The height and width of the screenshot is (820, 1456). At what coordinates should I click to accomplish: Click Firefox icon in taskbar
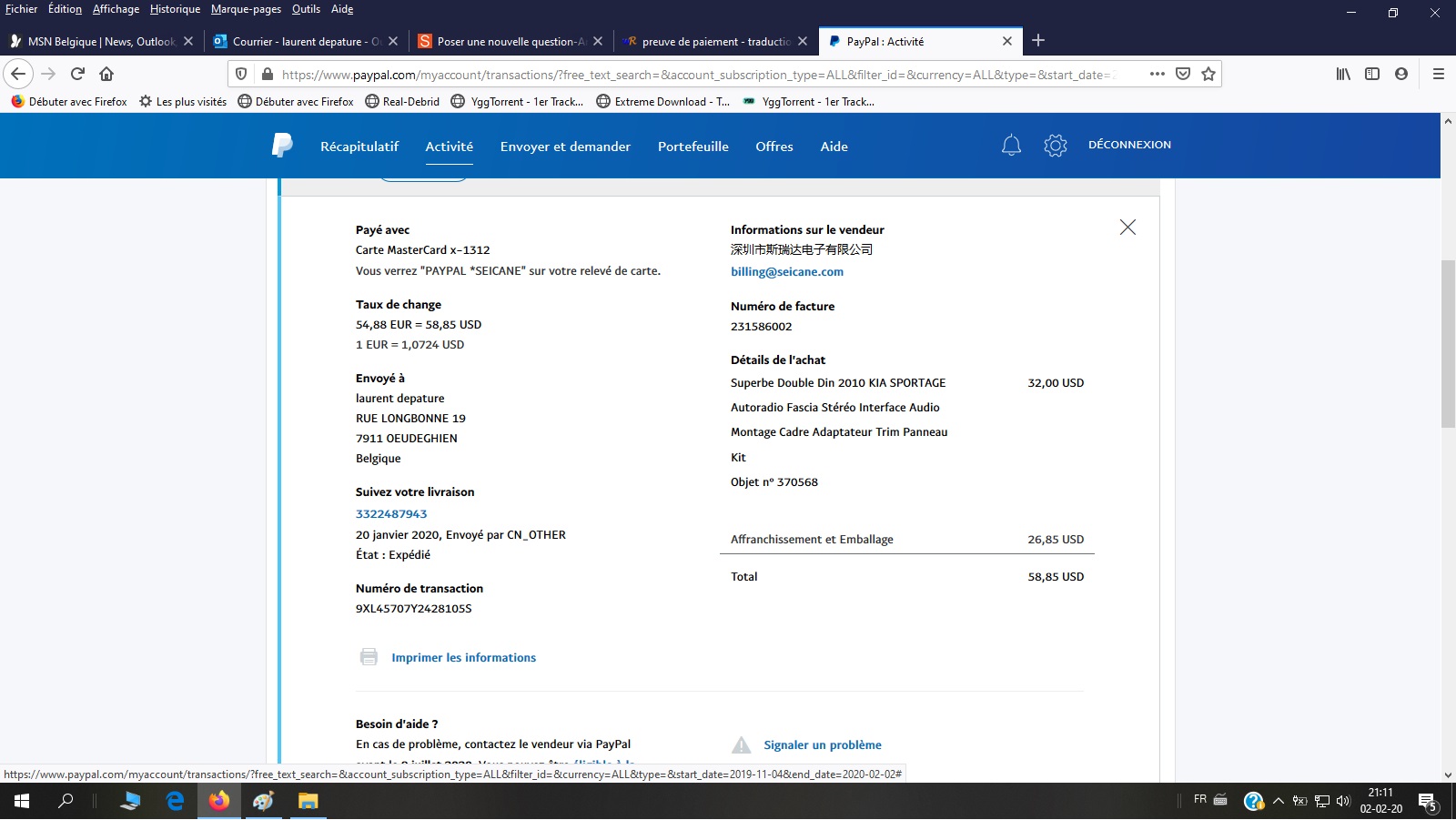219,801
